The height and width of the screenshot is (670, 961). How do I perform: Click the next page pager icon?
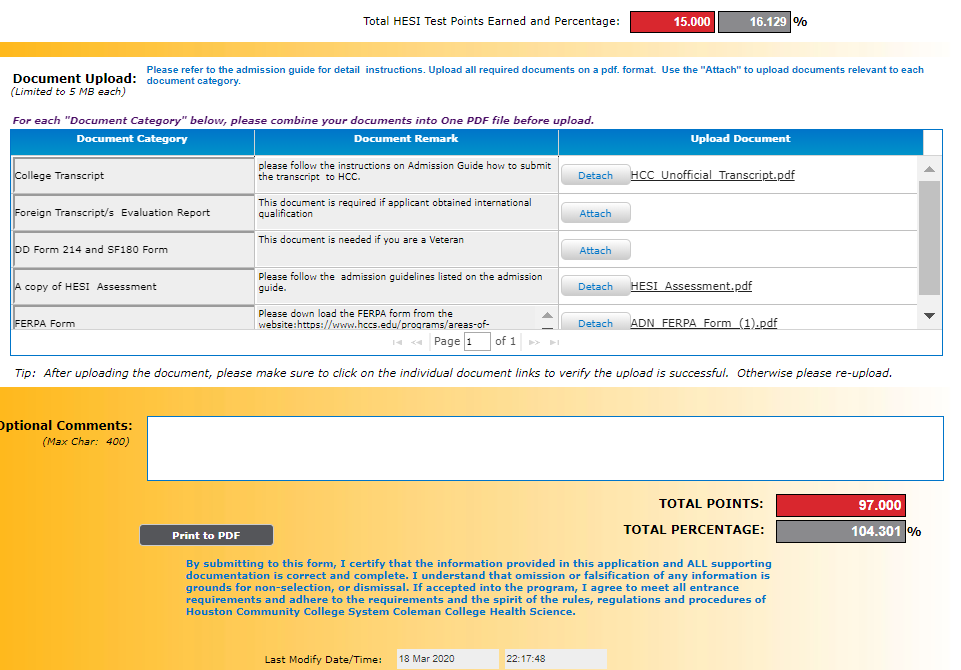pyautogui.click(x=534, y=342)
